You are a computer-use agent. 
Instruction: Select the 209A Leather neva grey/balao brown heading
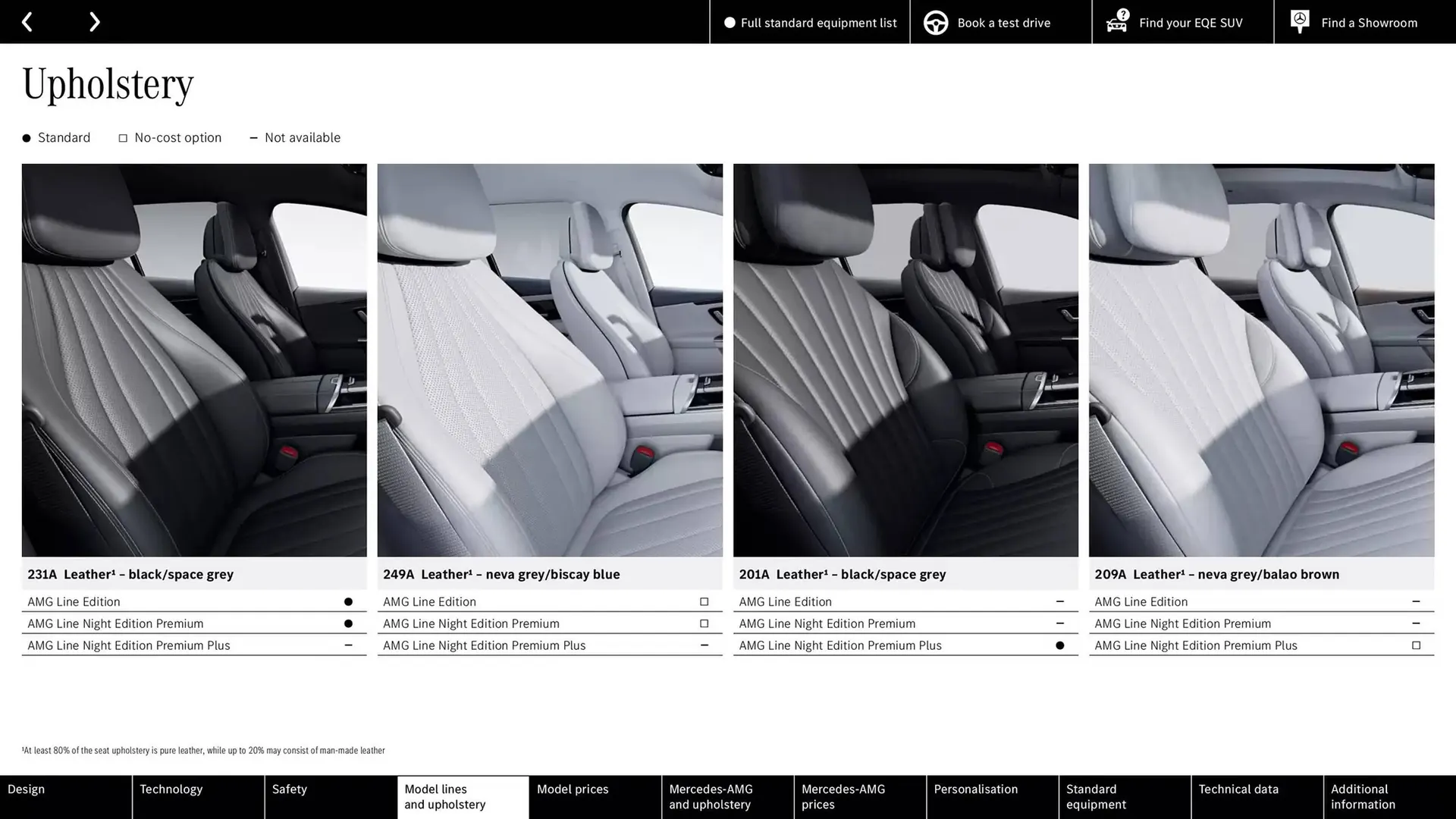pos(1216,574)
